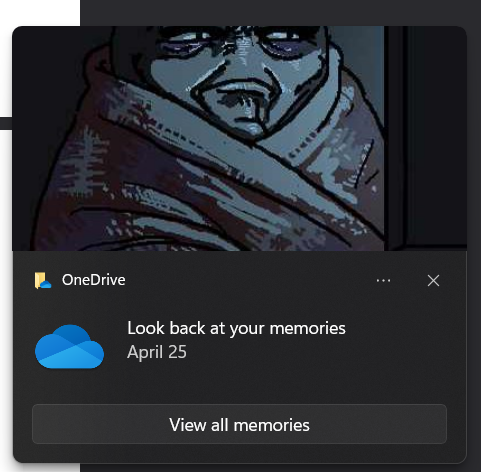Click notification header space between OneDrive and dots
Screen dimensions: 481x472
pos(250,280)
